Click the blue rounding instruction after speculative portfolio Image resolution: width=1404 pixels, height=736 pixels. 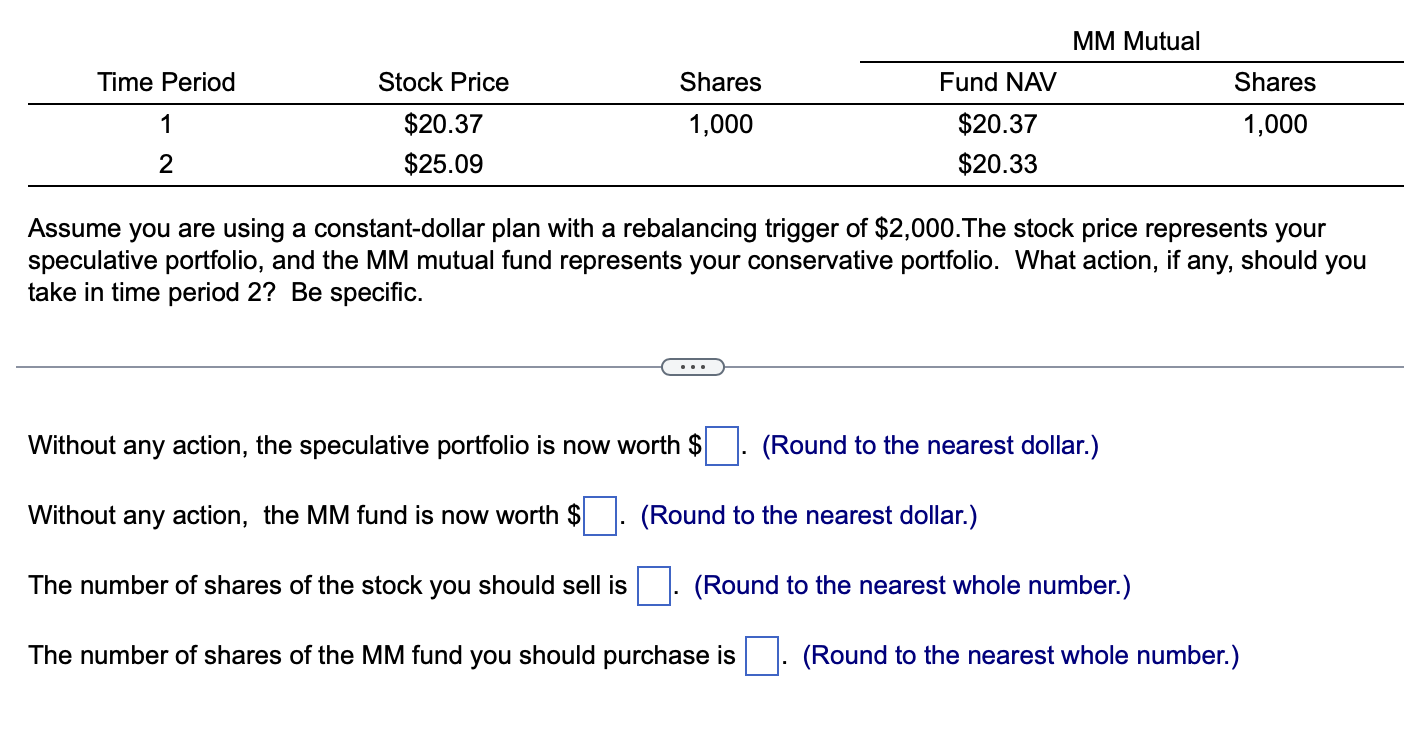[930, 445]
